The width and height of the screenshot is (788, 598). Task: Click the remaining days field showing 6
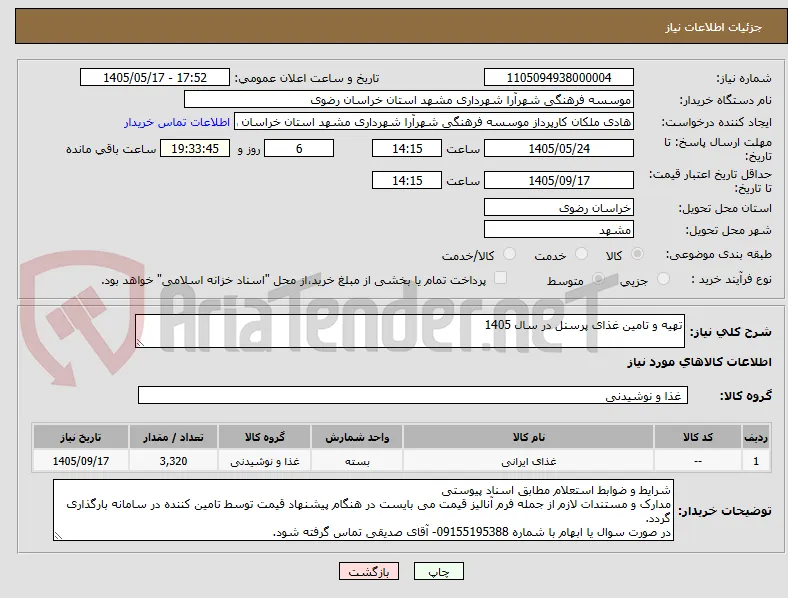click(x=299, y=148)
